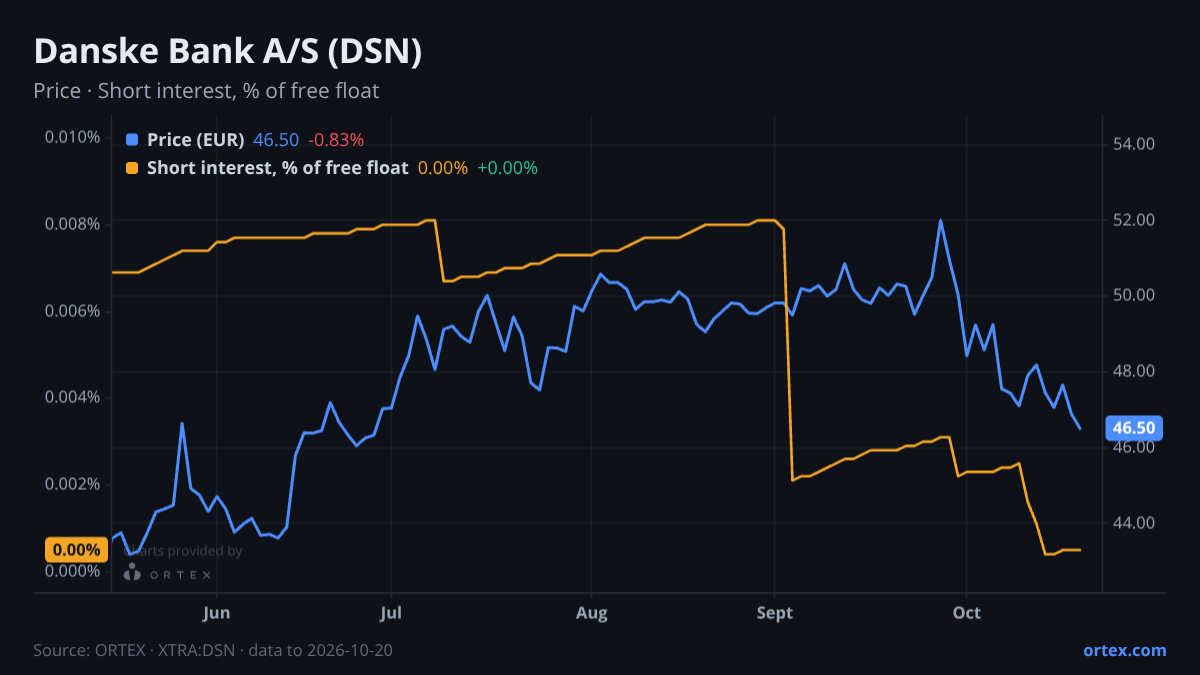Click the +0.00% short interest change
The height and width of the screenshot is (675, 1200).
coord(507,168)
